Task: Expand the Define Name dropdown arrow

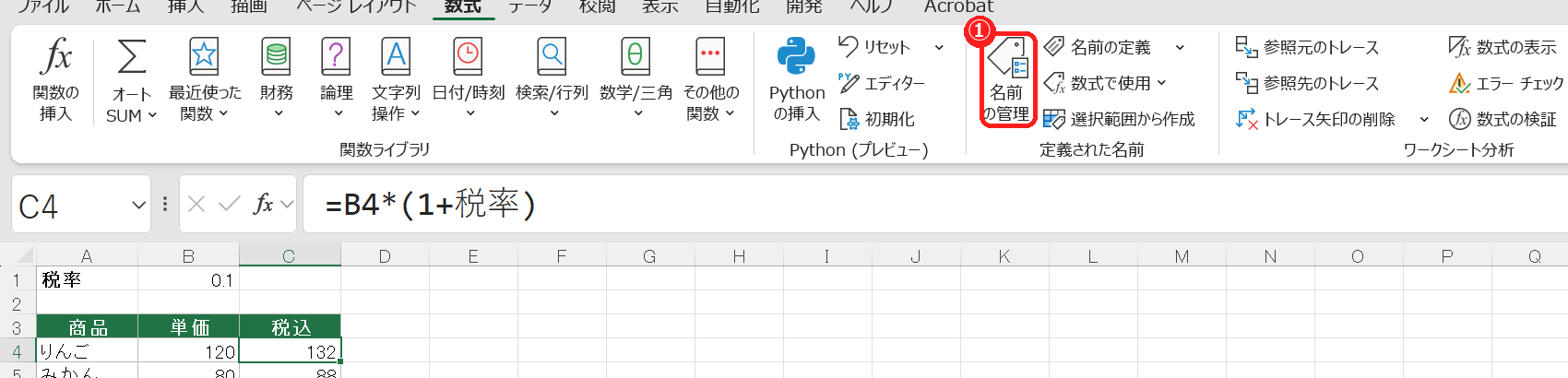Action: tap(1180, 47)
